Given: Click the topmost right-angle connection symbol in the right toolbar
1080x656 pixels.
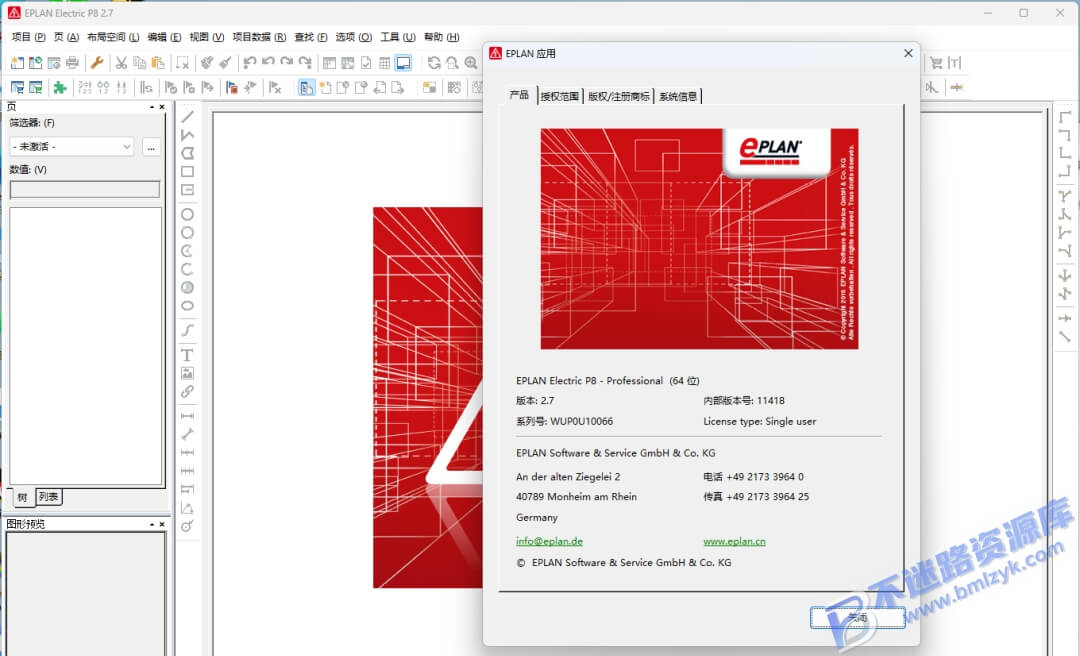Looking at the screenshot, I should click(1065, 116).
